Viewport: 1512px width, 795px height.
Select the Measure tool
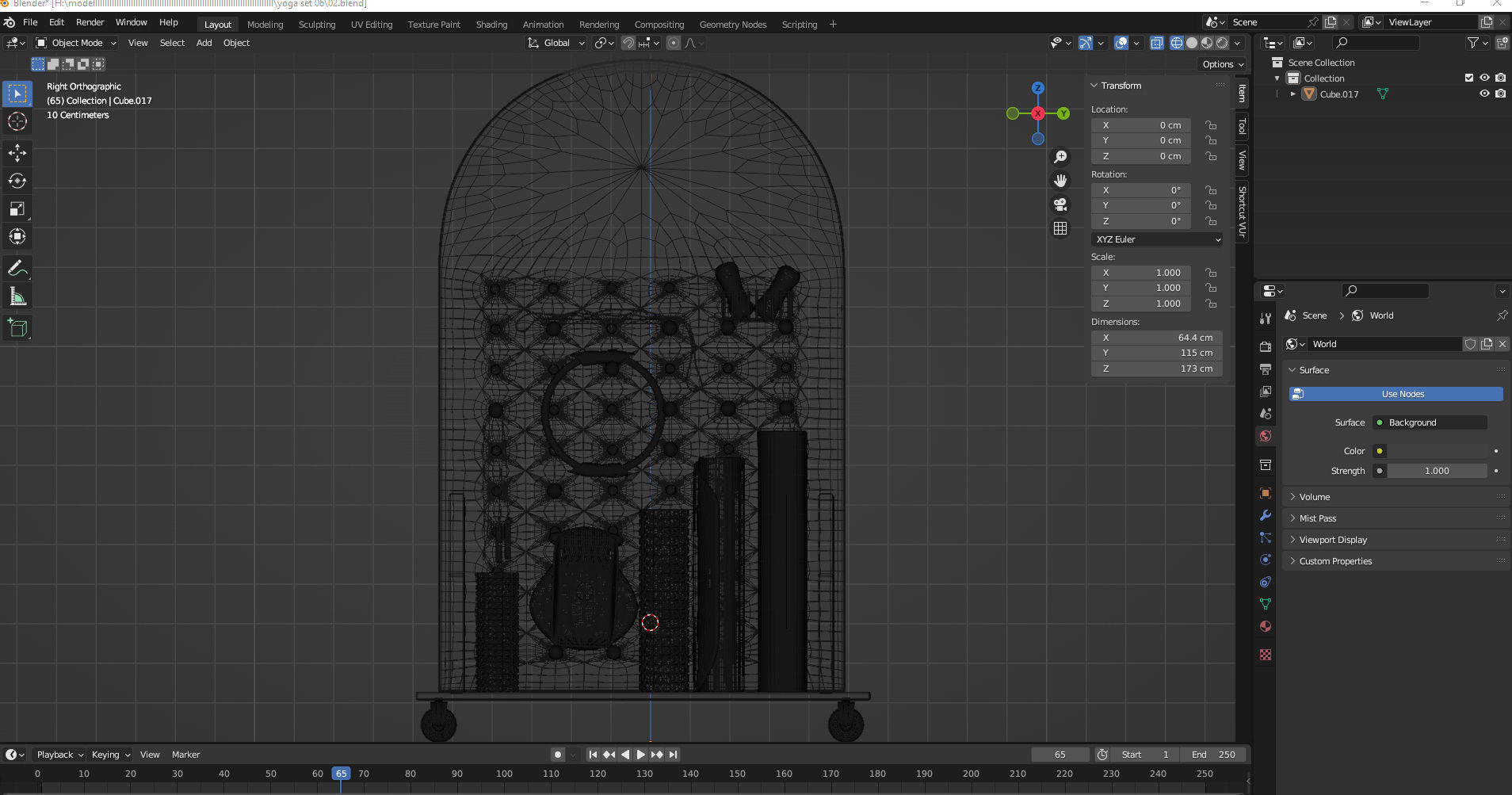[17, 296]
